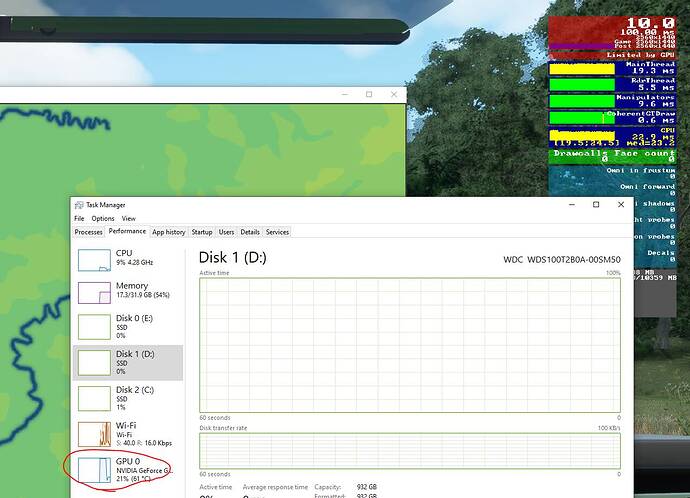
Task: Close the map window behind Task Manager
Action: click(x=394, y=94)
